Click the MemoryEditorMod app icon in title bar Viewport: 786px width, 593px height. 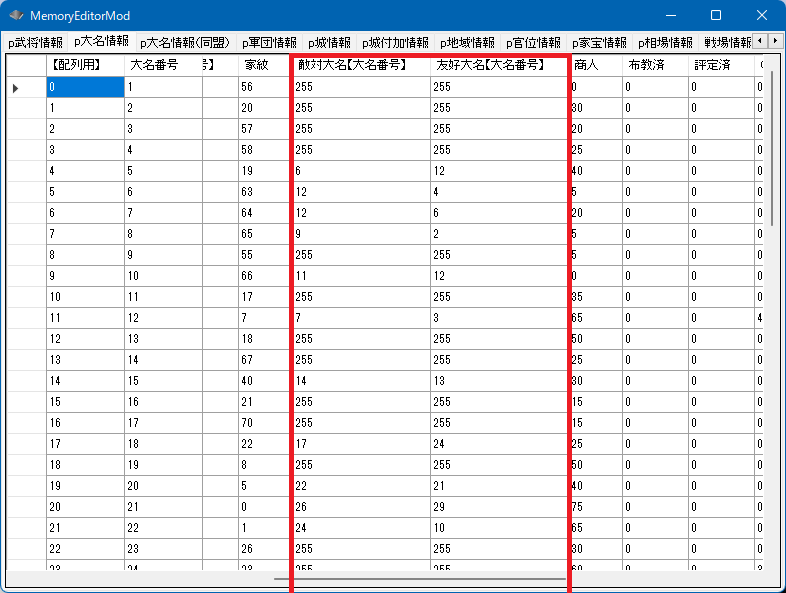(16, 16)
